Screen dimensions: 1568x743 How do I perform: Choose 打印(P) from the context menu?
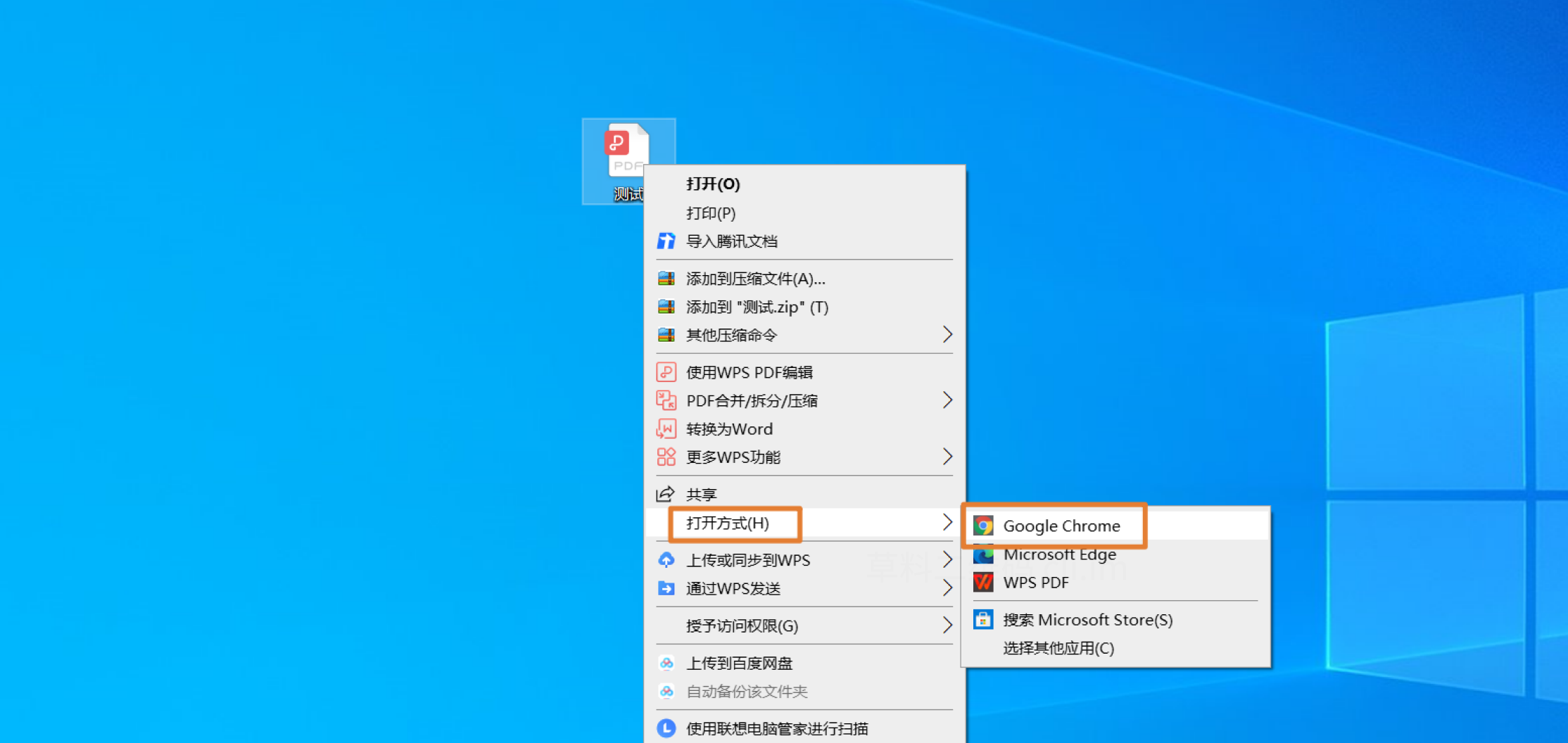click(x=804, y=212)
